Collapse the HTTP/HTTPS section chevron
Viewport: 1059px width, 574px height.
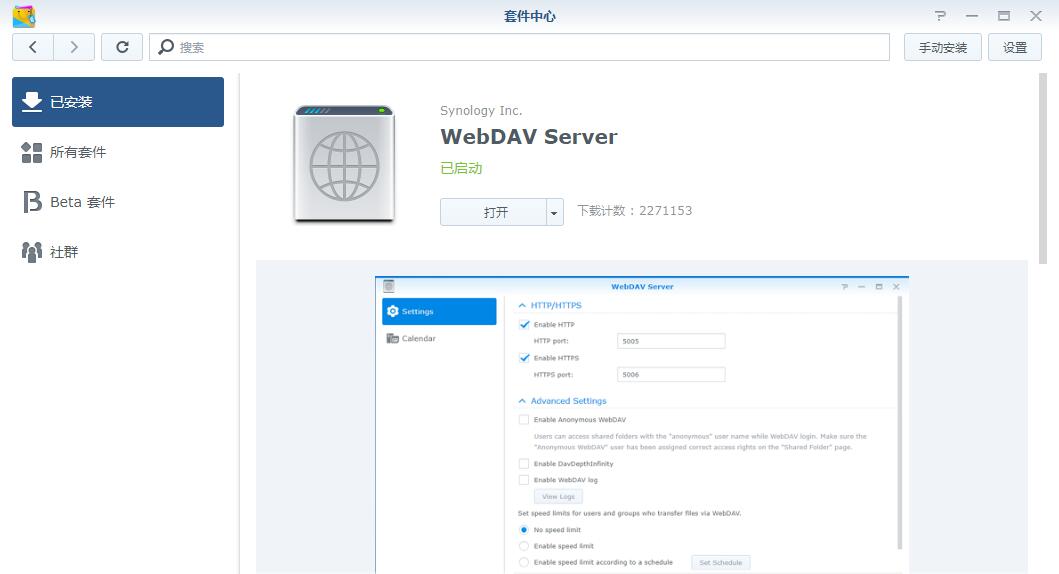coord(522,305)
